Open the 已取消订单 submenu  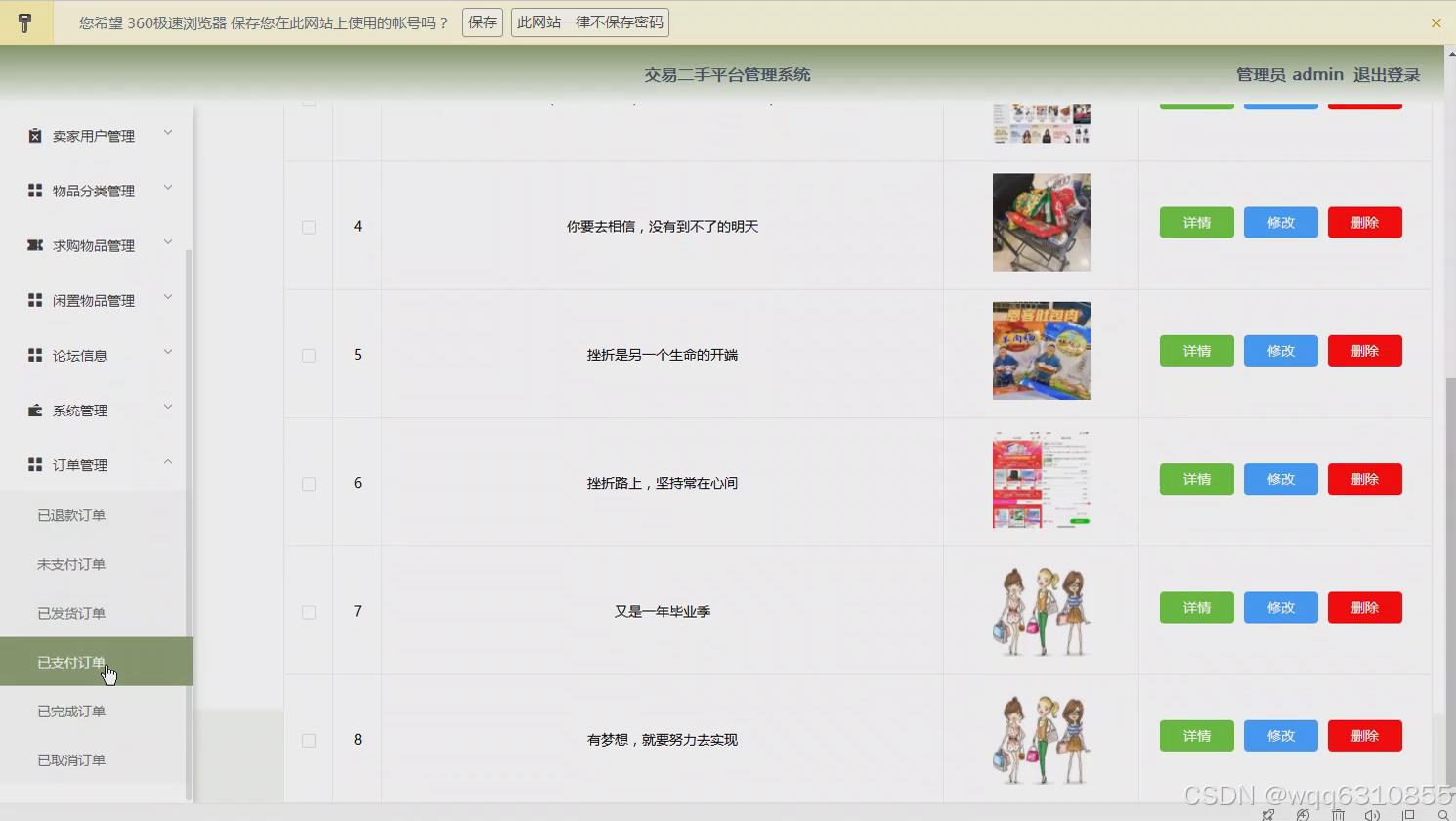97,759
